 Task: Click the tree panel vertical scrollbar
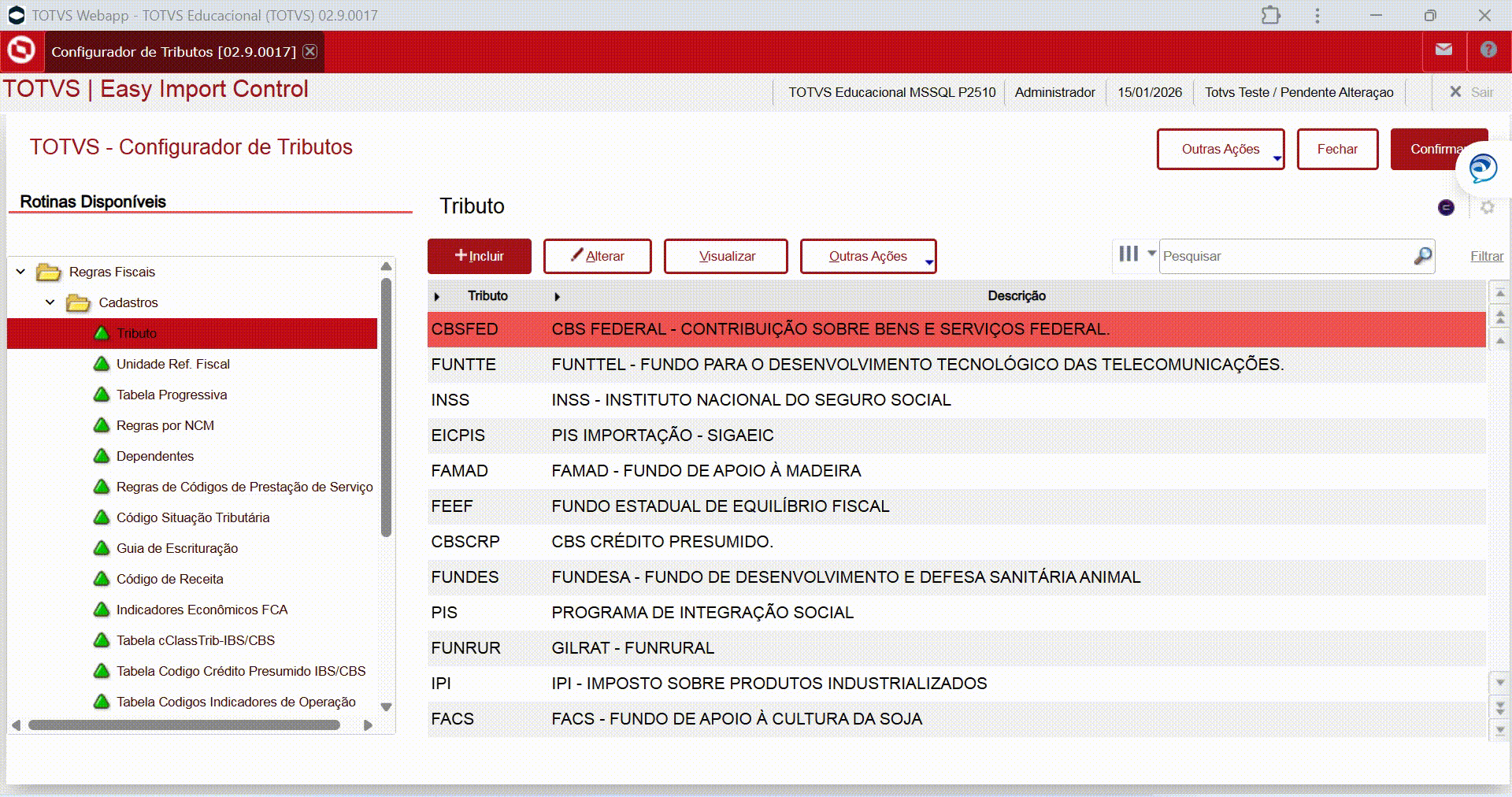pyautogui.click(x=386, y=407)
